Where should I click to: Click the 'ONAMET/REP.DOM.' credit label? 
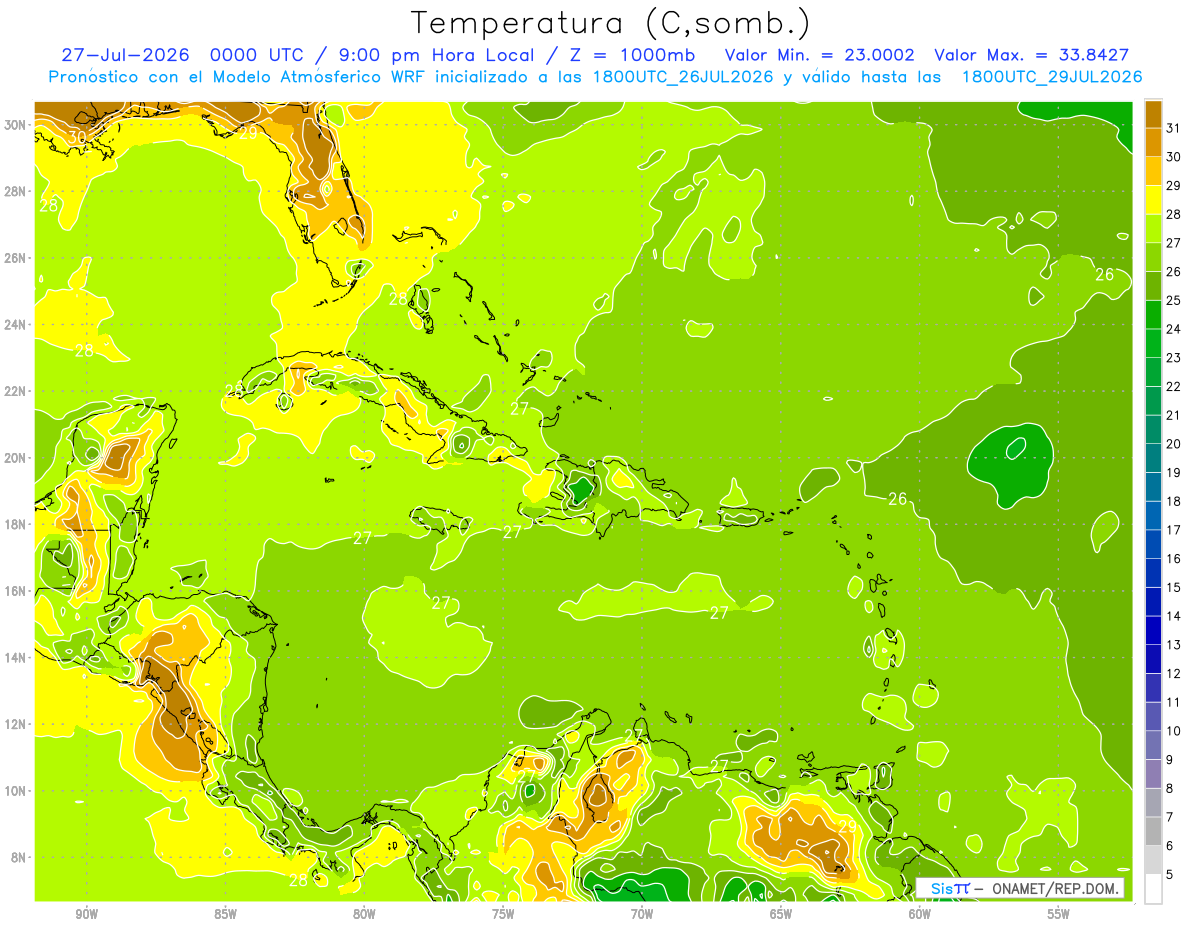pyautogui.click(x=1056, y=888)
